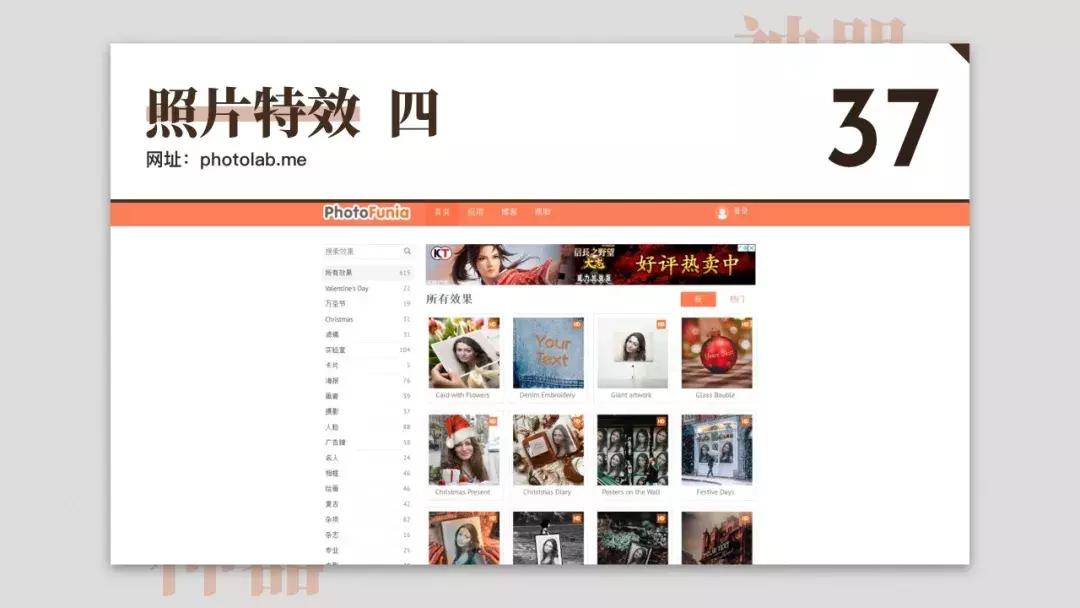Viewport: 1080px width, 608px height.
Task: Open the third header nav item, 博客
Action: pyautogui.click(x=509, y=212)
